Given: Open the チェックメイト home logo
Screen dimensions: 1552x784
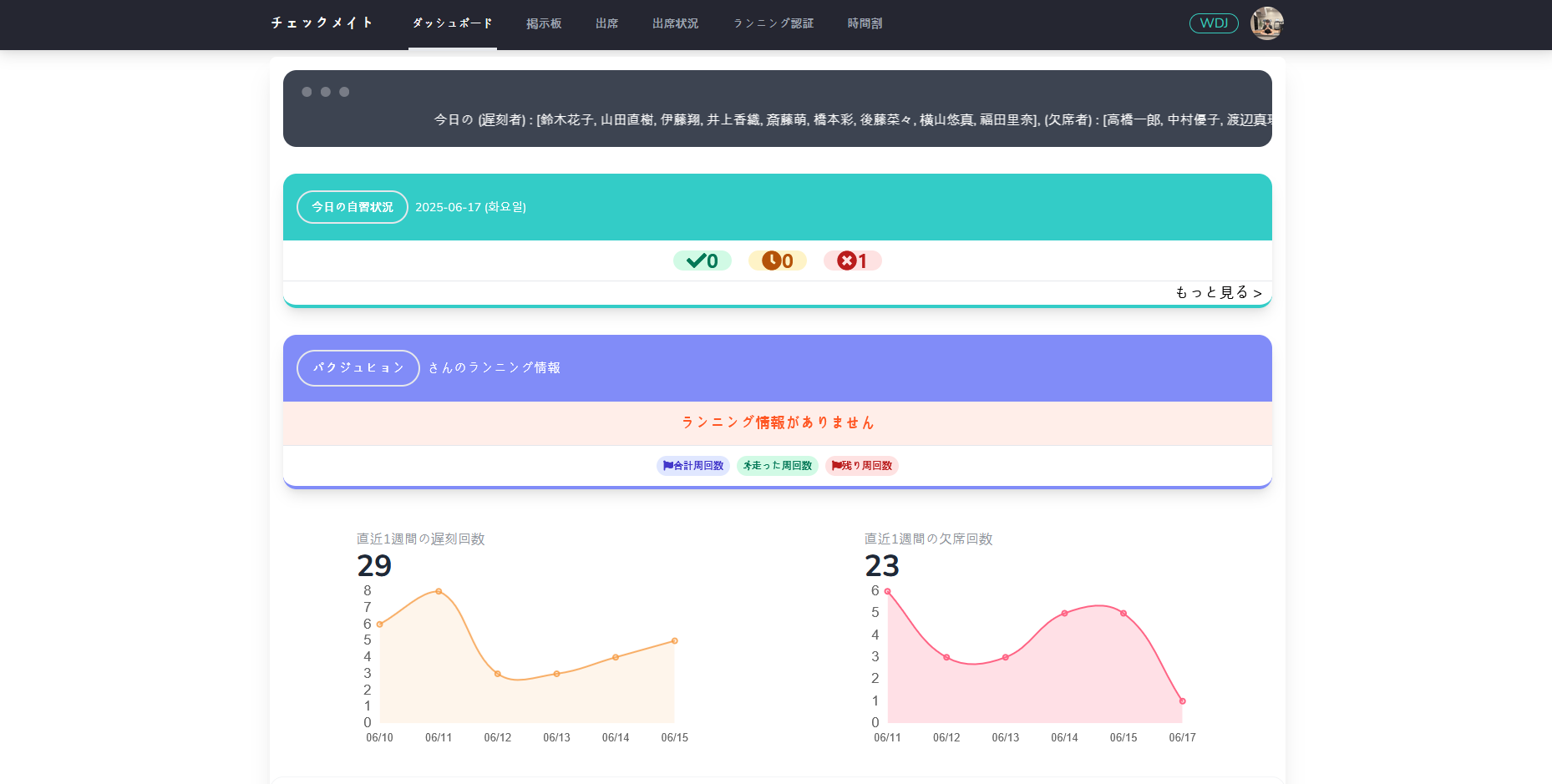Looking at the screenshot, I should (322, 23).
